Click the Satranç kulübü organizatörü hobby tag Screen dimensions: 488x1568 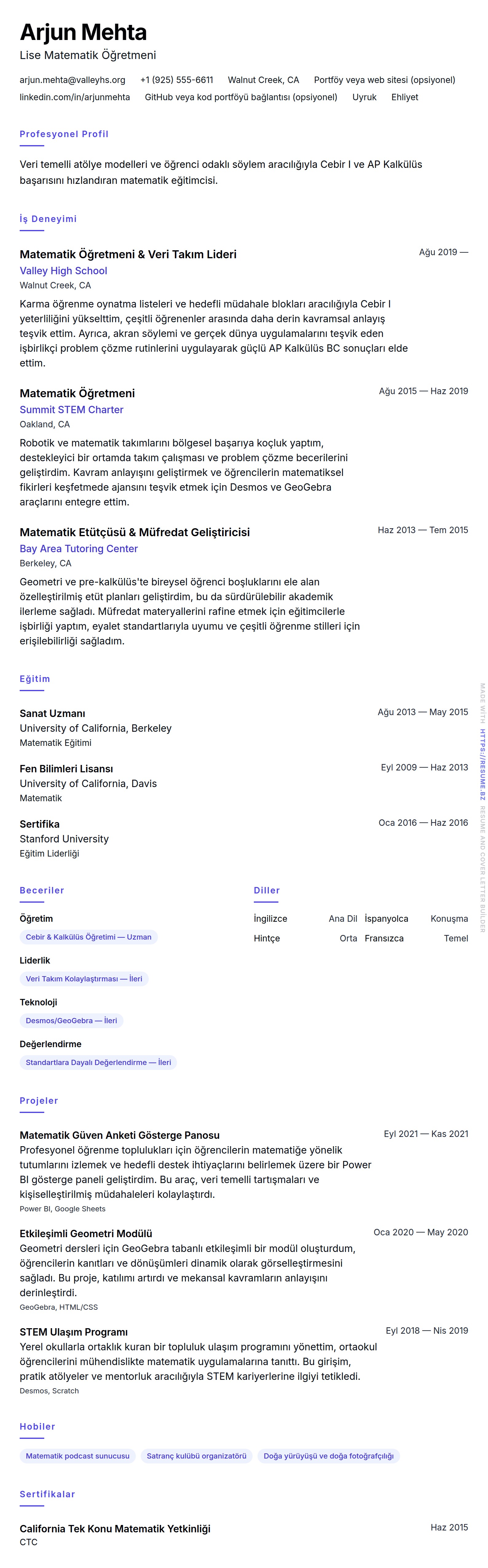click(197, 1456)
